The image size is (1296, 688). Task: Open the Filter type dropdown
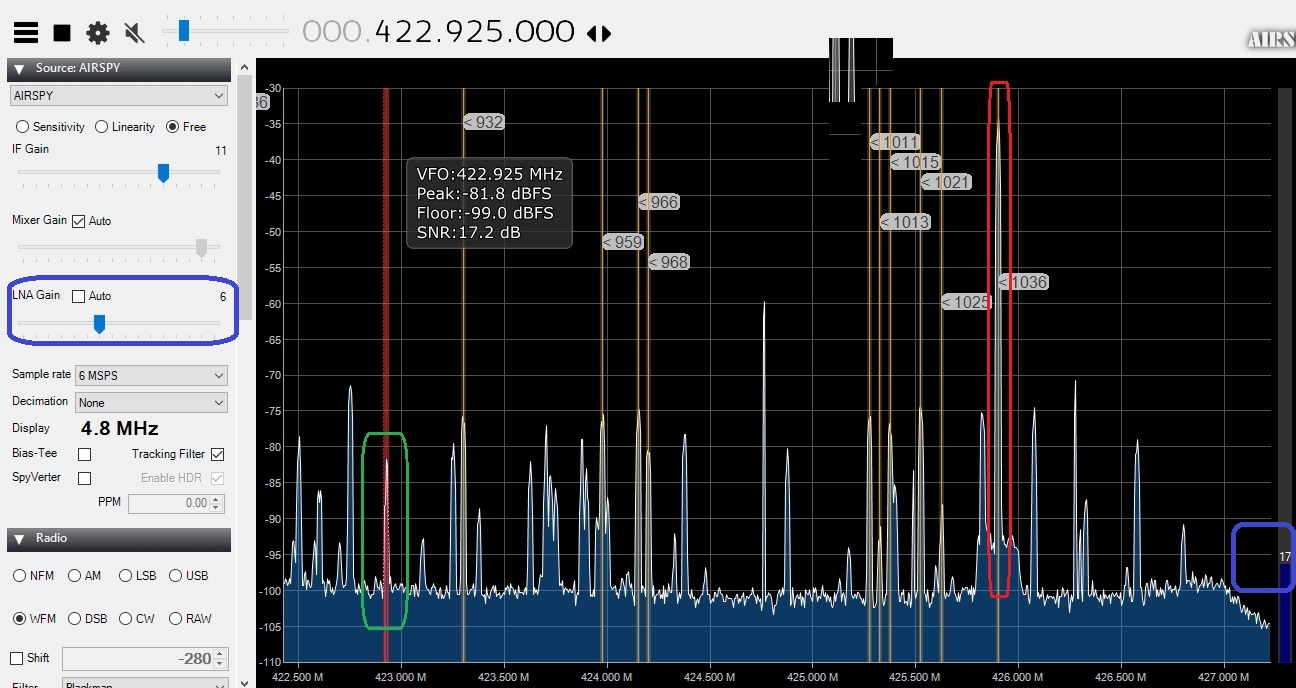point(146,683)
